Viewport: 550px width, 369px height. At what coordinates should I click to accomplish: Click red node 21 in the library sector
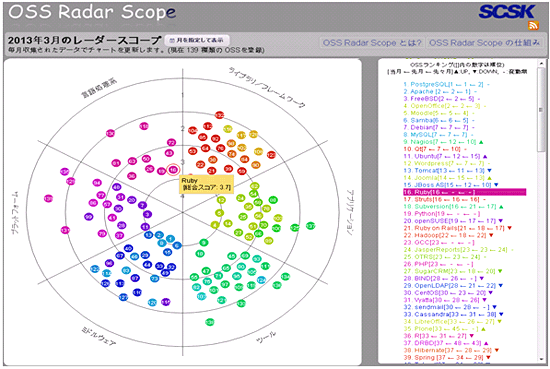tap(211, 171)
